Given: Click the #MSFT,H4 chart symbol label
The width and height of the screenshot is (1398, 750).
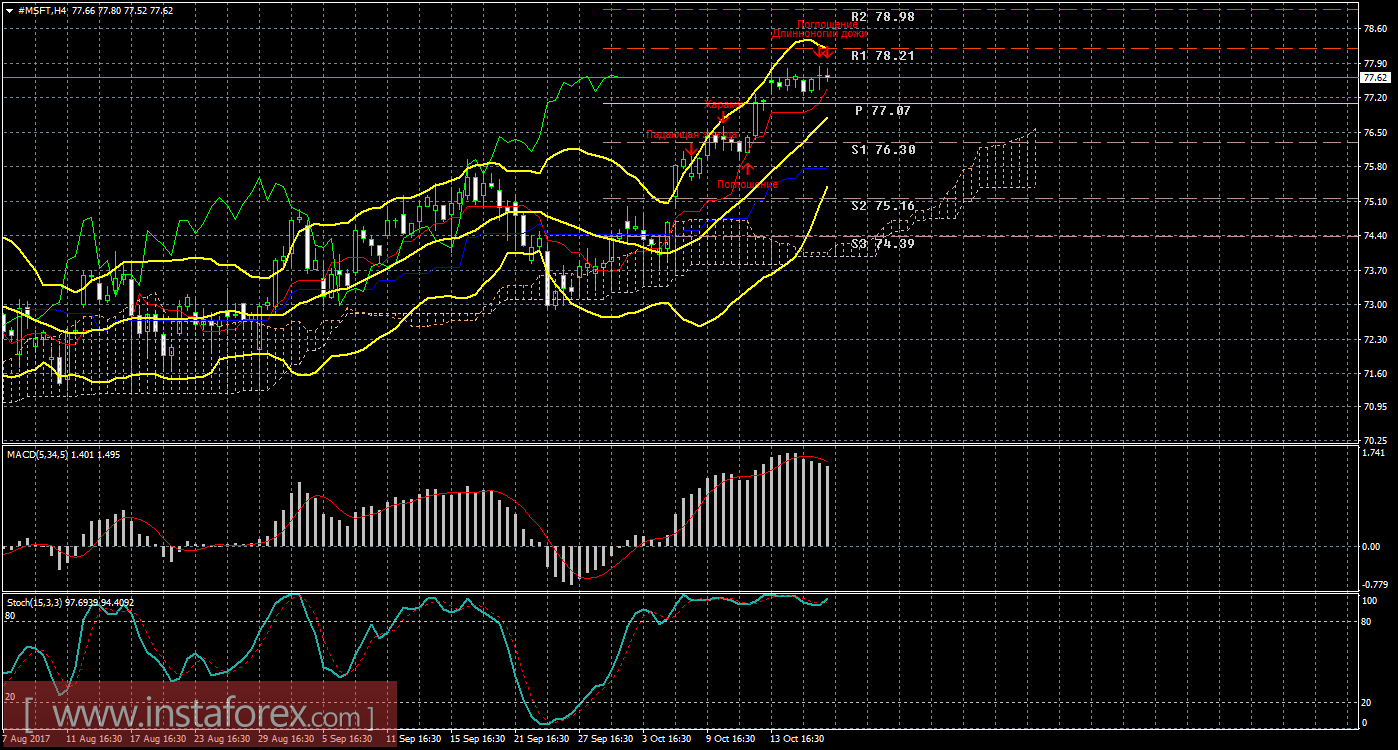Looking at the screenshot, I should click(43, 10).
